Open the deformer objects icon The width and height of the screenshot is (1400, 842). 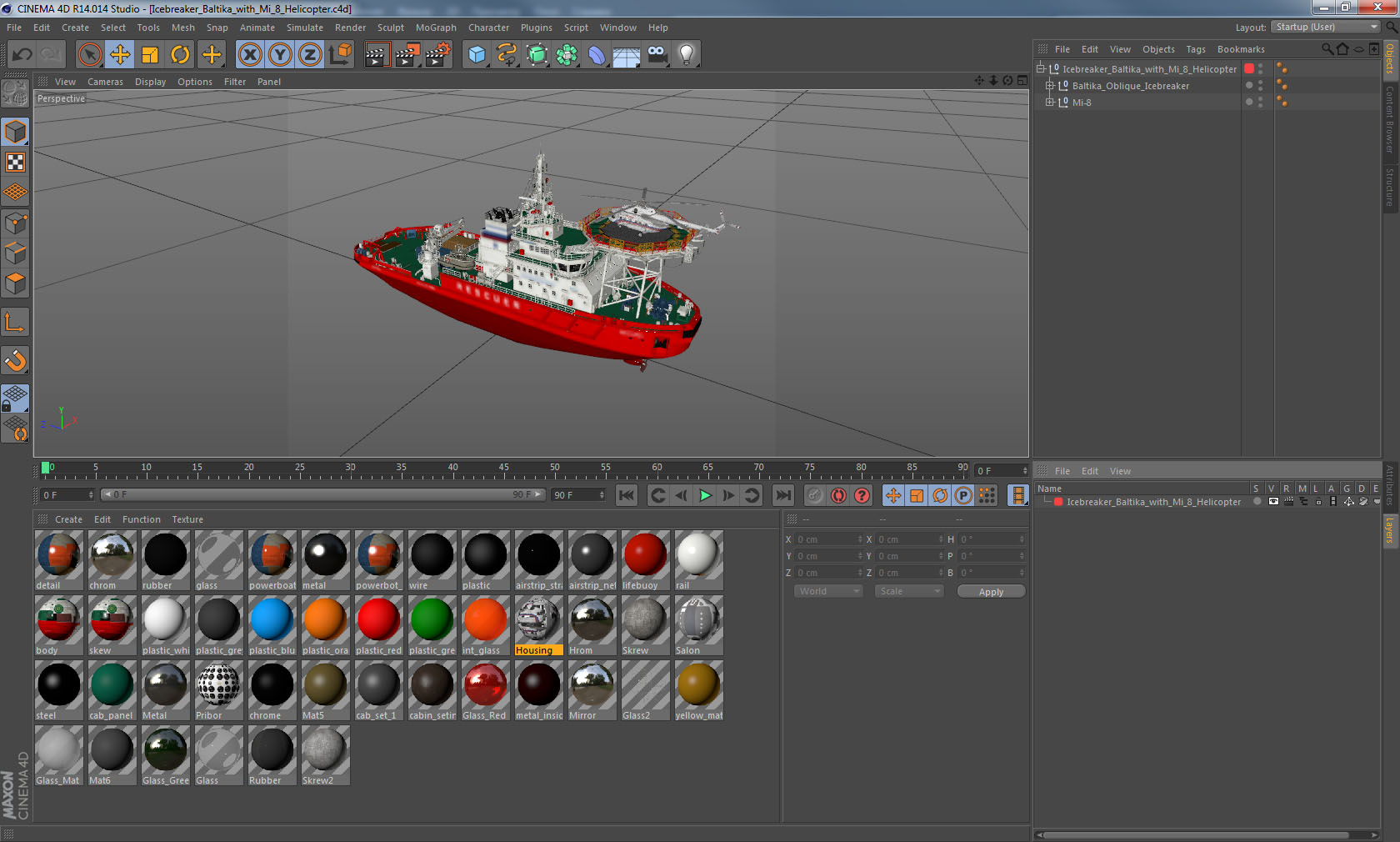[x=597, y=55]
